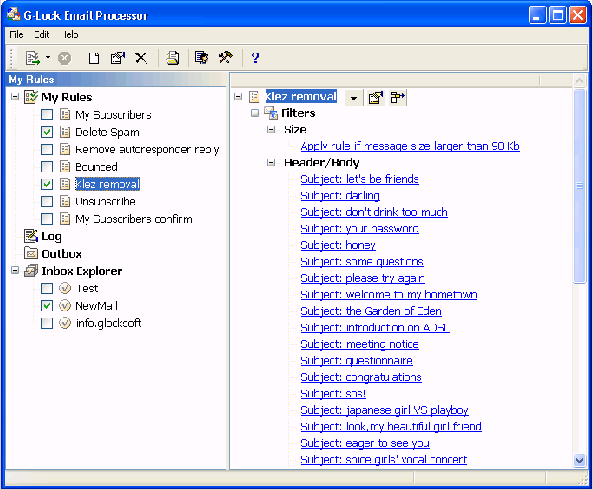Click rule properties icon beside Klez removal header

(x=376, y=98)
